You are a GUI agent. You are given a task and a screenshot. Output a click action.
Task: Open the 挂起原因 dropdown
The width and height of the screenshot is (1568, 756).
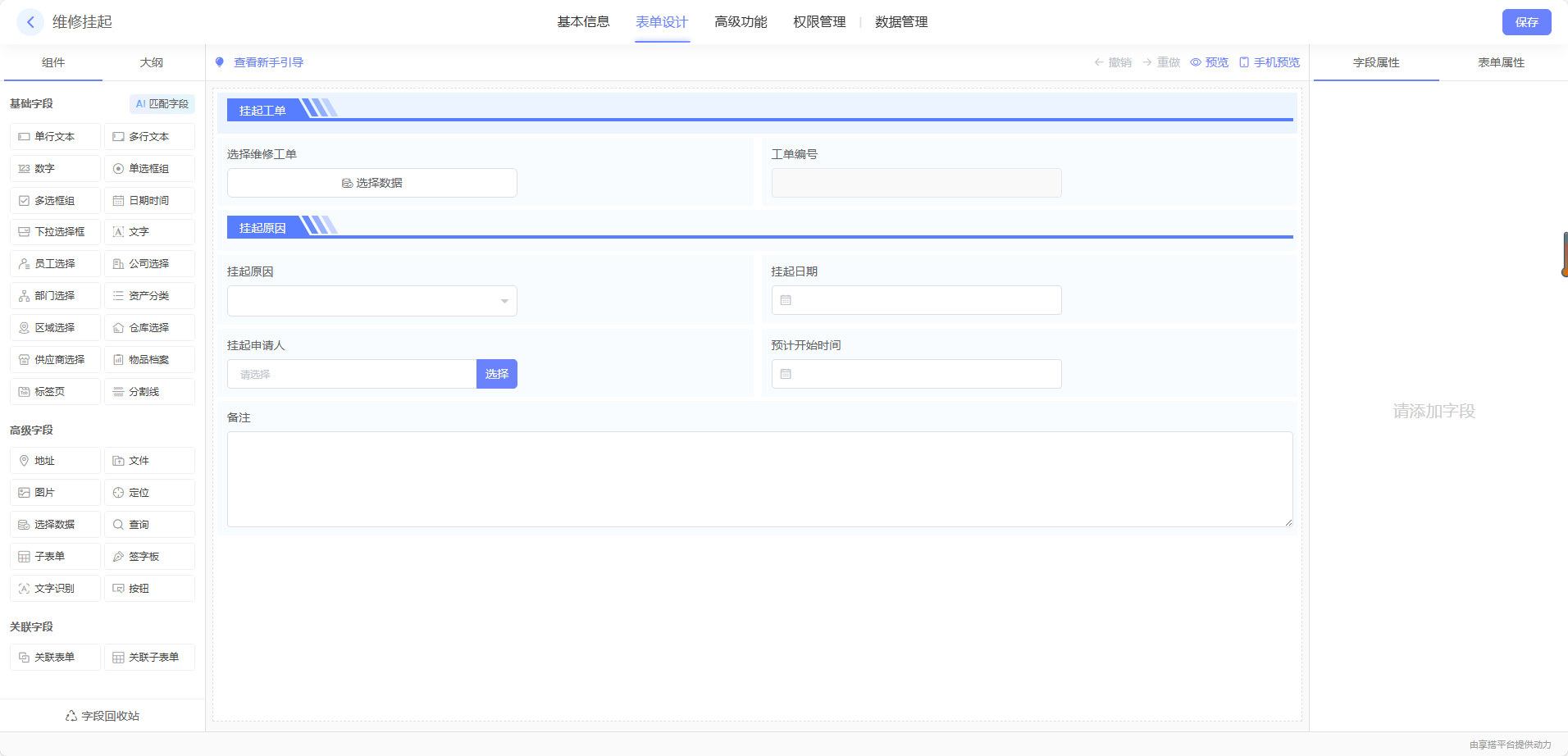tap(371, 301)
